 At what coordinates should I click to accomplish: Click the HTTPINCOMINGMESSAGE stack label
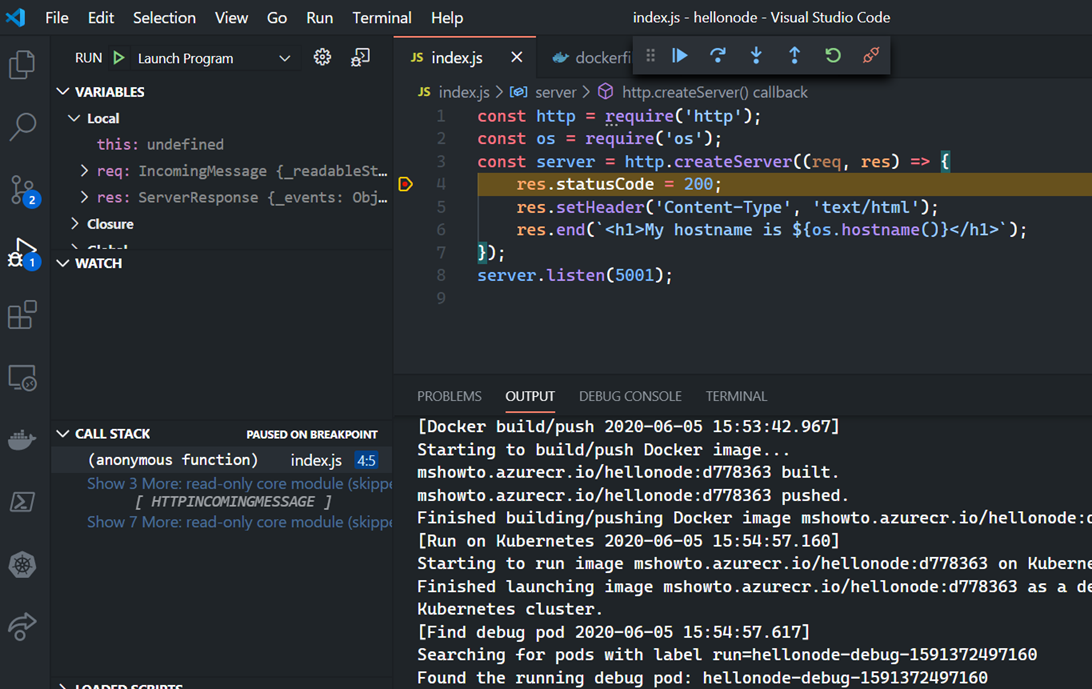pos(233,502)
